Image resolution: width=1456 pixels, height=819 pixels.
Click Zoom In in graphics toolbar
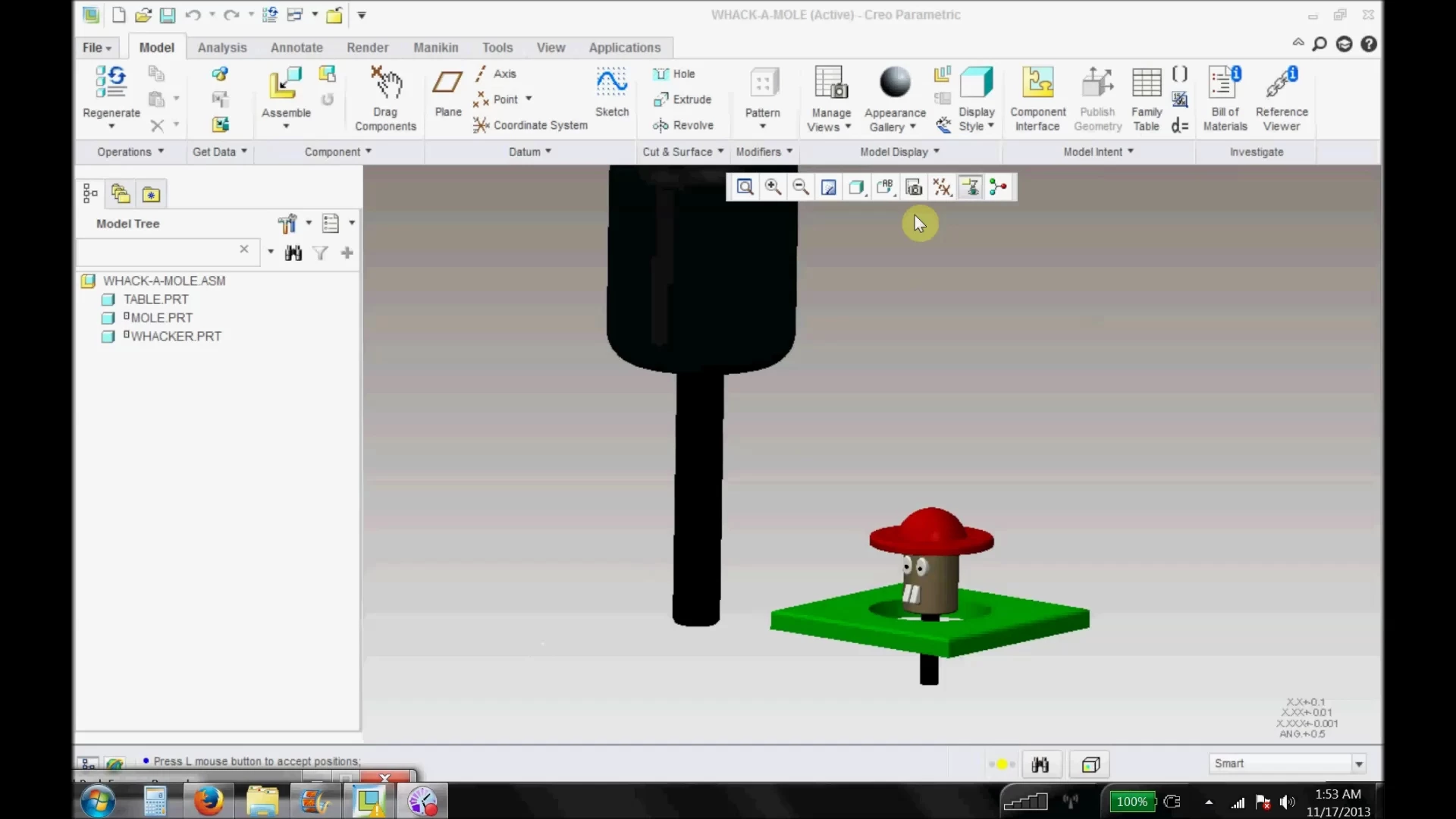[773, 187]
